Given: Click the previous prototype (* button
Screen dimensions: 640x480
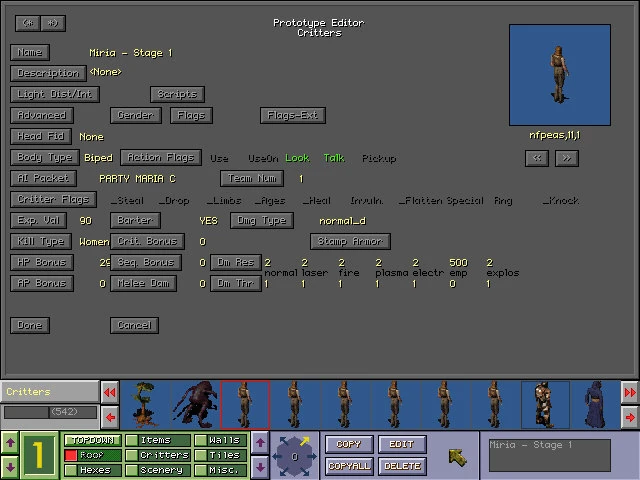Looking at the screenshot, I should click(x=28, y=23).
